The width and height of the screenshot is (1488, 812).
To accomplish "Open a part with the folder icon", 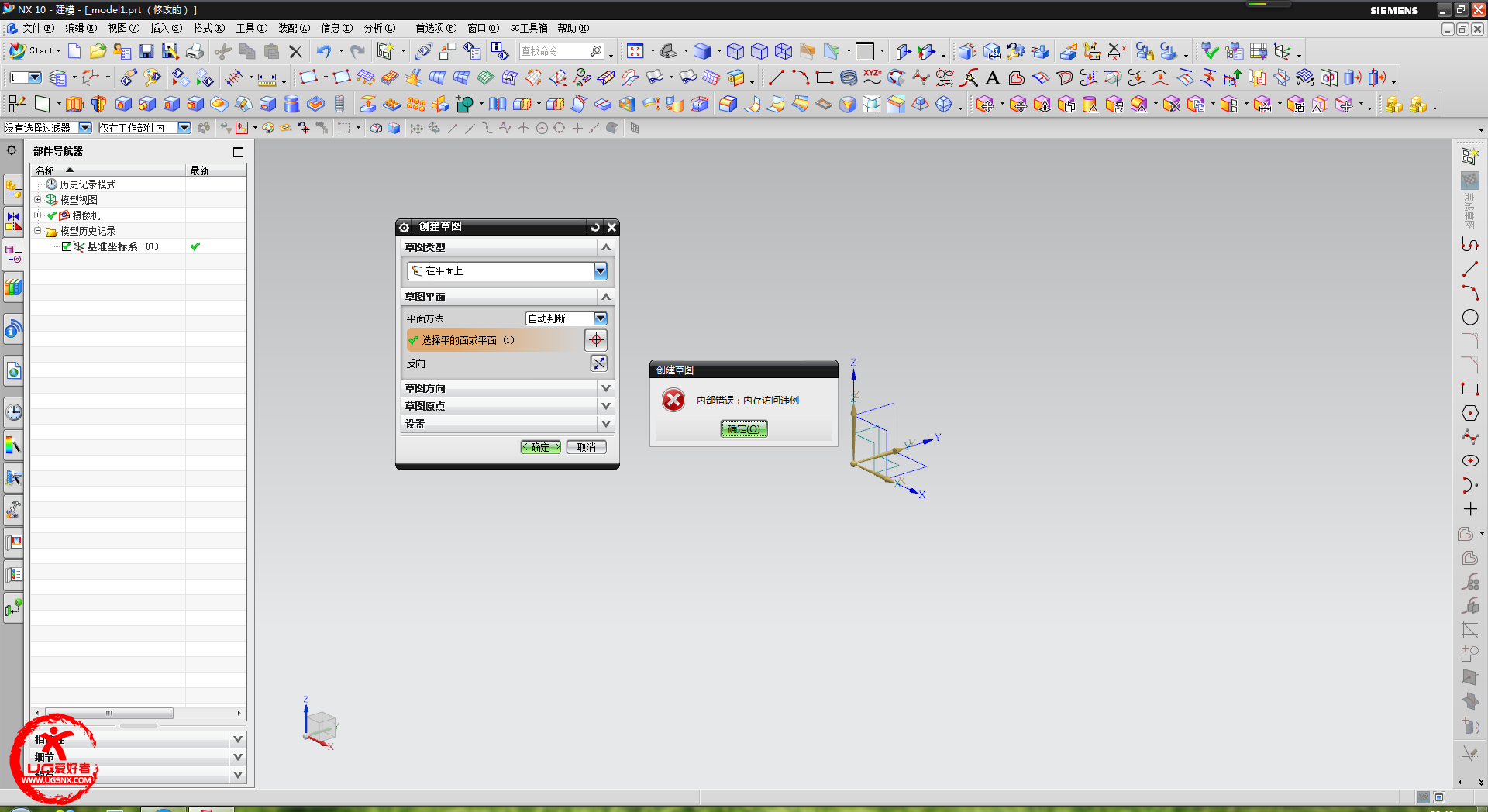I will [x=98, y=51].
